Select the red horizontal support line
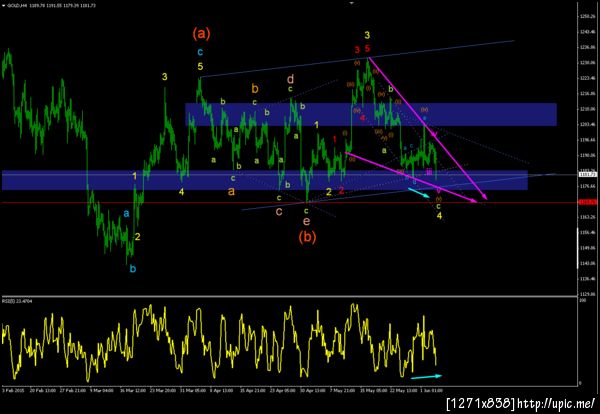This screenshot has width=600, height=414. point(289,202)
